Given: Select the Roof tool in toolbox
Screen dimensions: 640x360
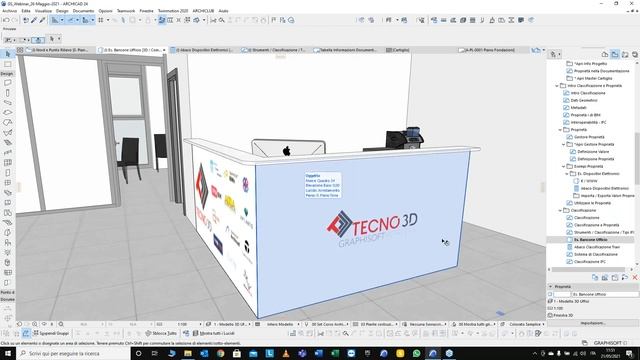Looking at the screenshot, I should 7,122.
